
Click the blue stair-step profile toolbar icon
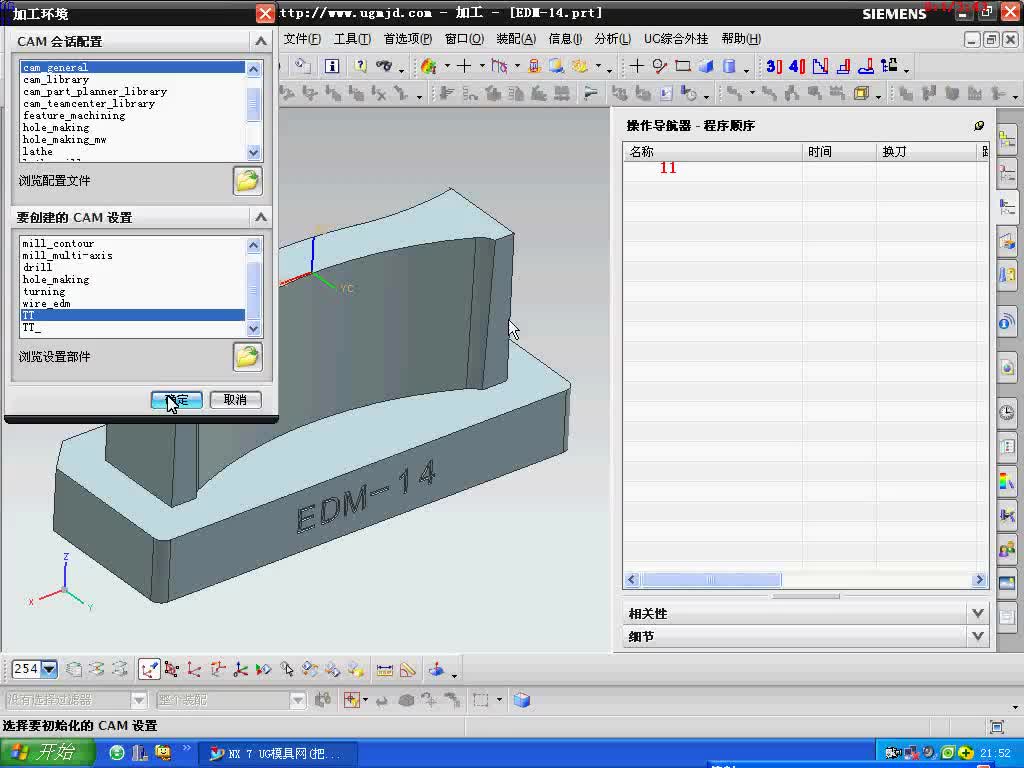[x=820, y=66]
